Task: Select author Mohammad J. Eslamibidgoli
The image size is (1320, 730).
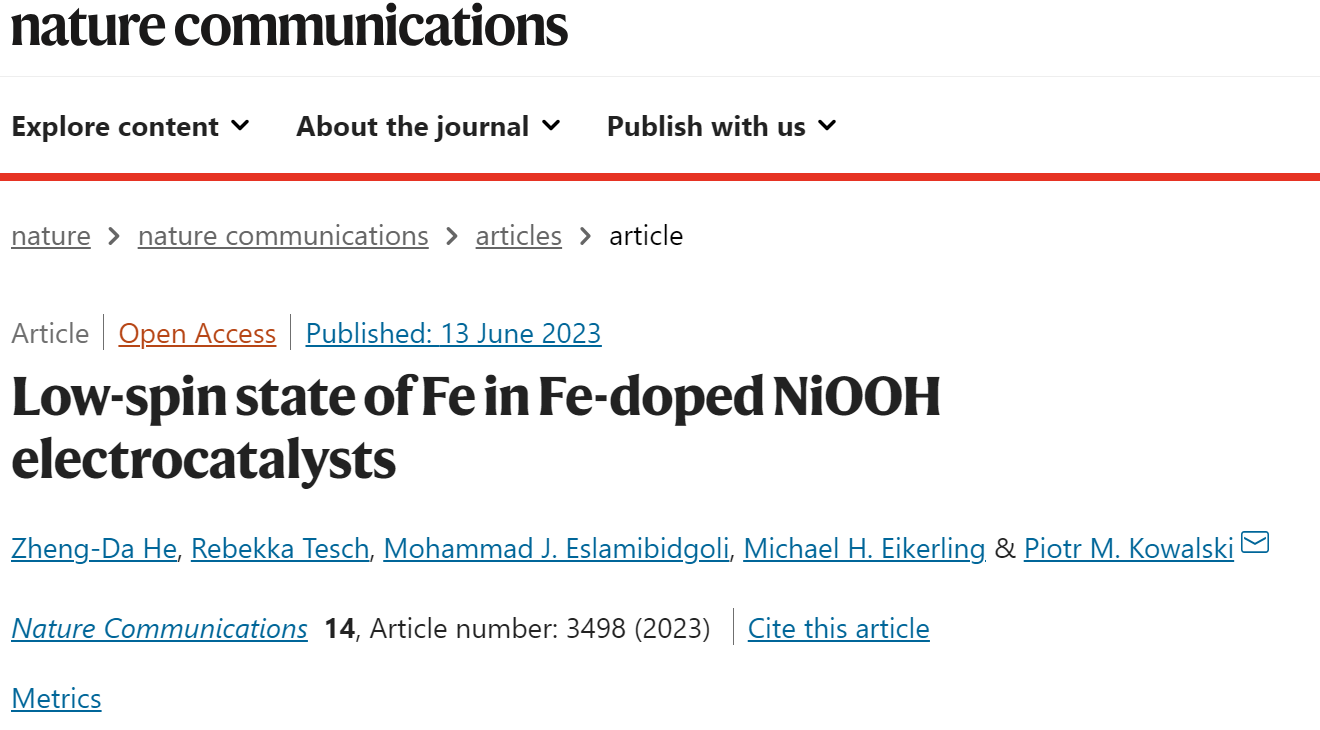Action: point(557,549)
